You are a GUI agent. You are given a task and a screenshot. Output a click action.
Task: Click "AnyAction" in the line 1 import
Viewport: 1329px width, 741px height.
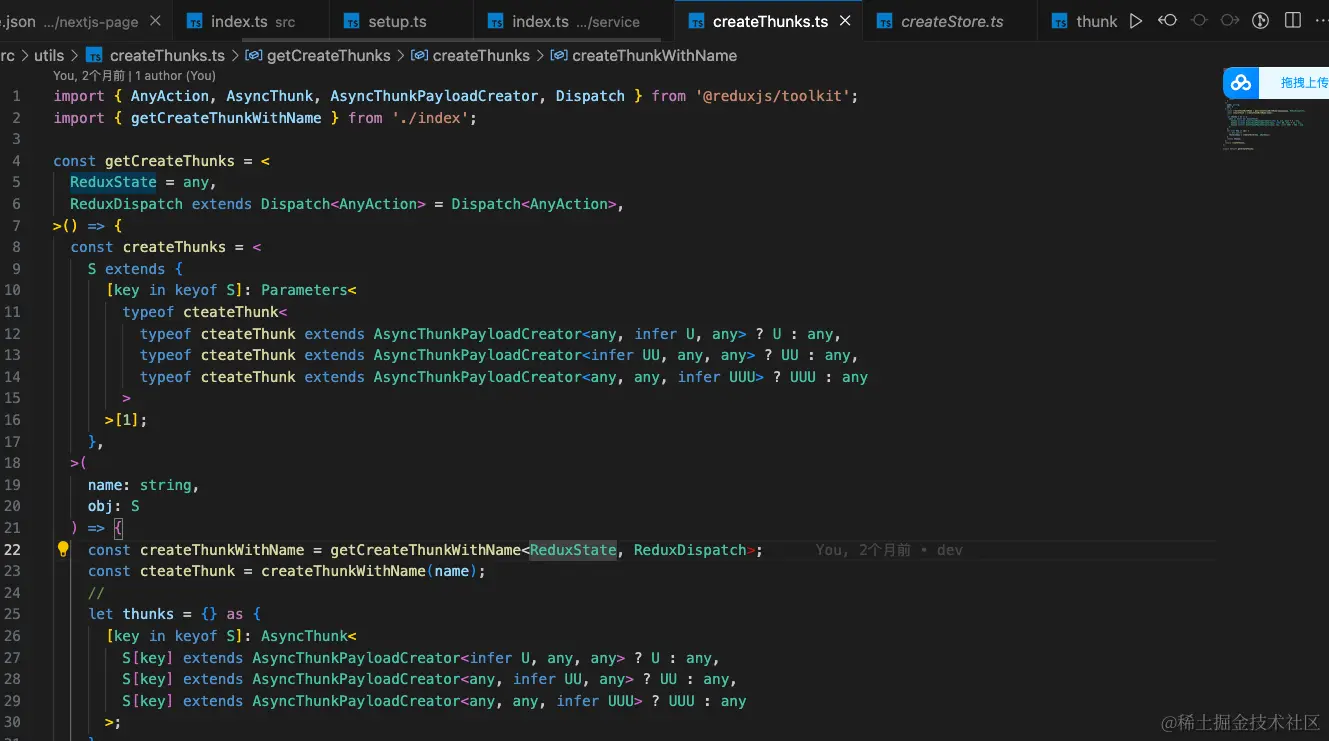pyautogui.click(x=170, y=96)
